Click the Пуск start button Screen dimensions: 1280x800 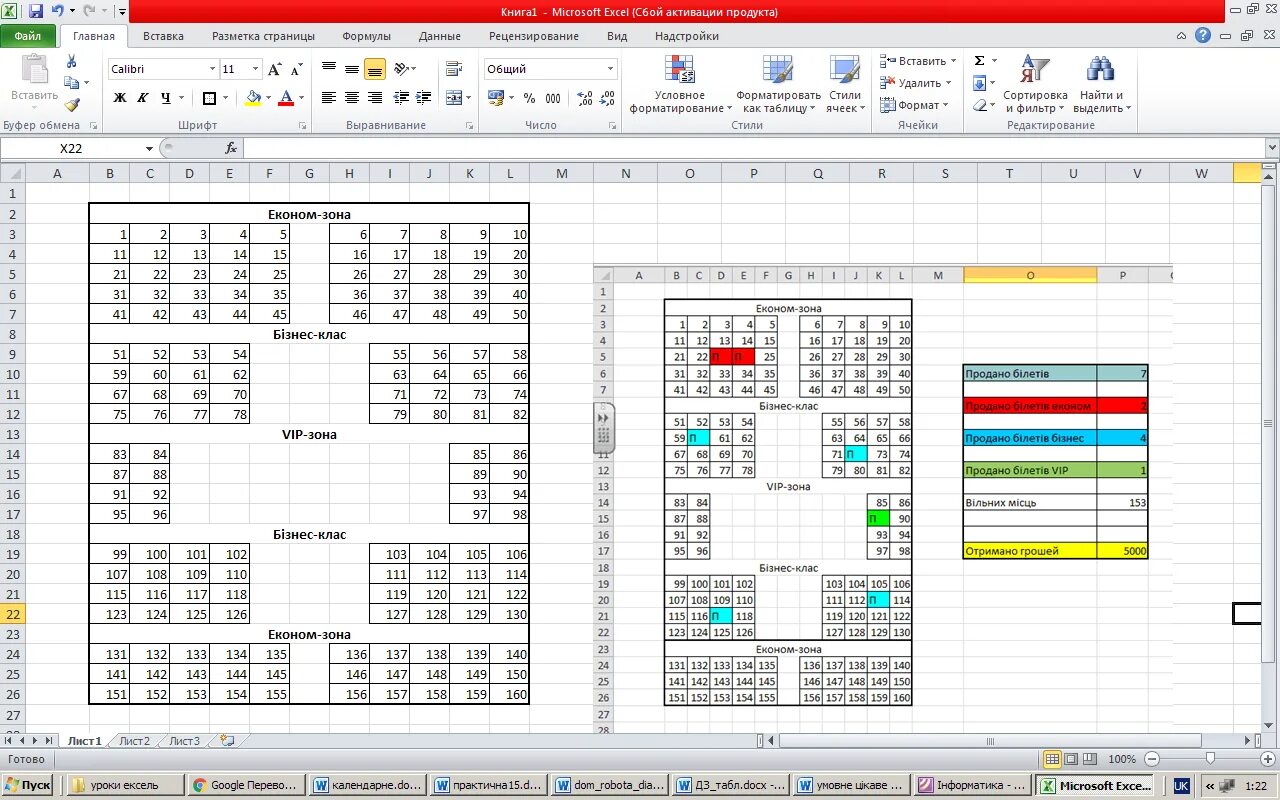point(29,785)
